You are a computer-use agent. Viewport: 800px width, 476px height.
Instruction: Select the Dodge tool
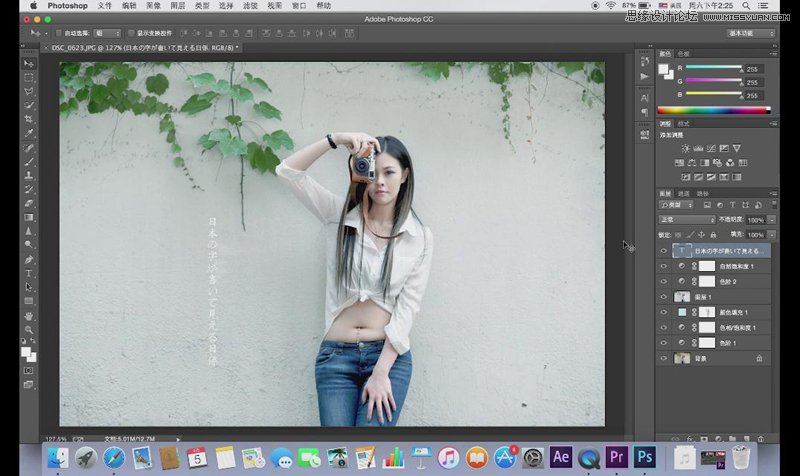point(29,244)
